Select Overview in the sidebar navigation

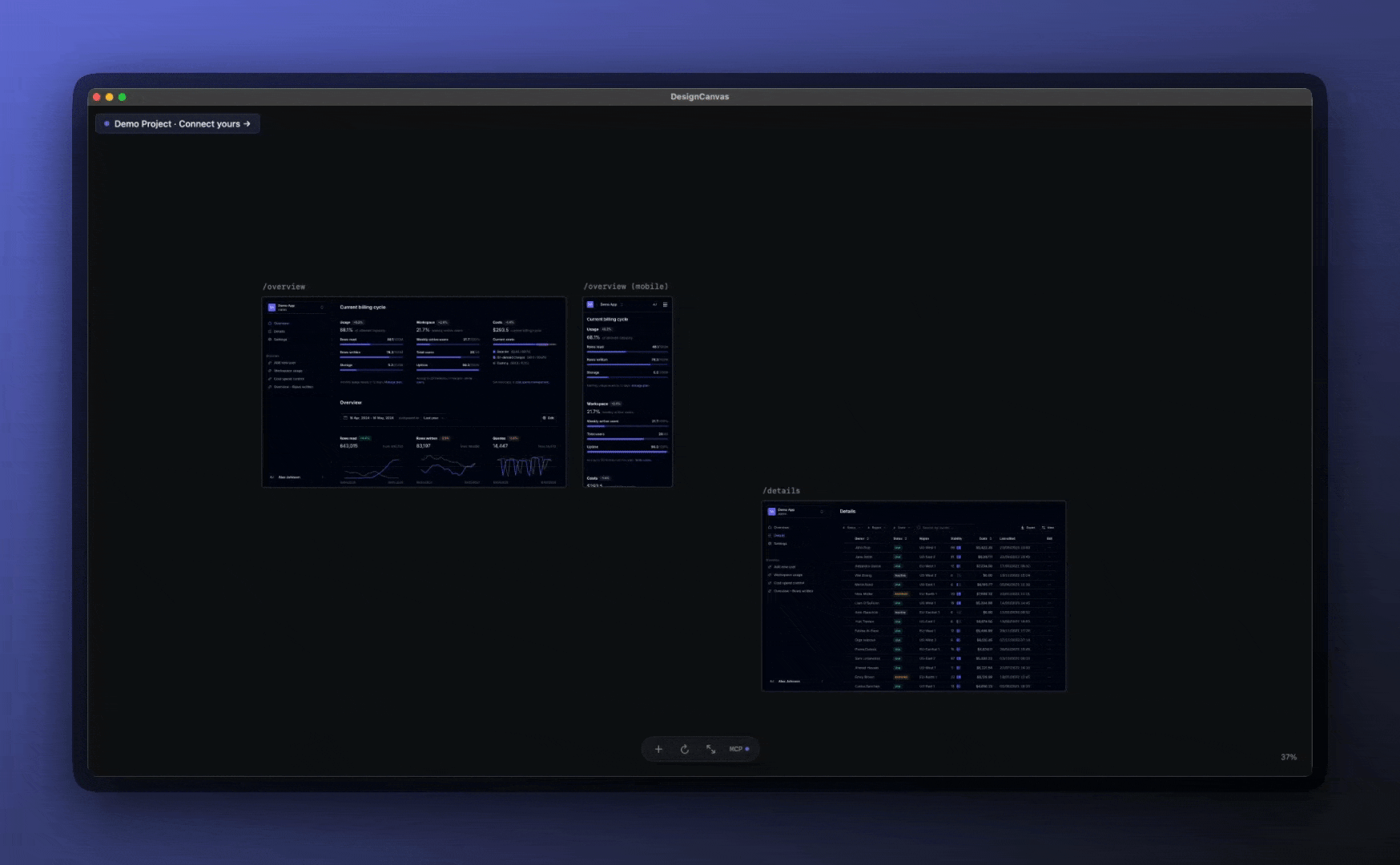click(x=282, y=324)
